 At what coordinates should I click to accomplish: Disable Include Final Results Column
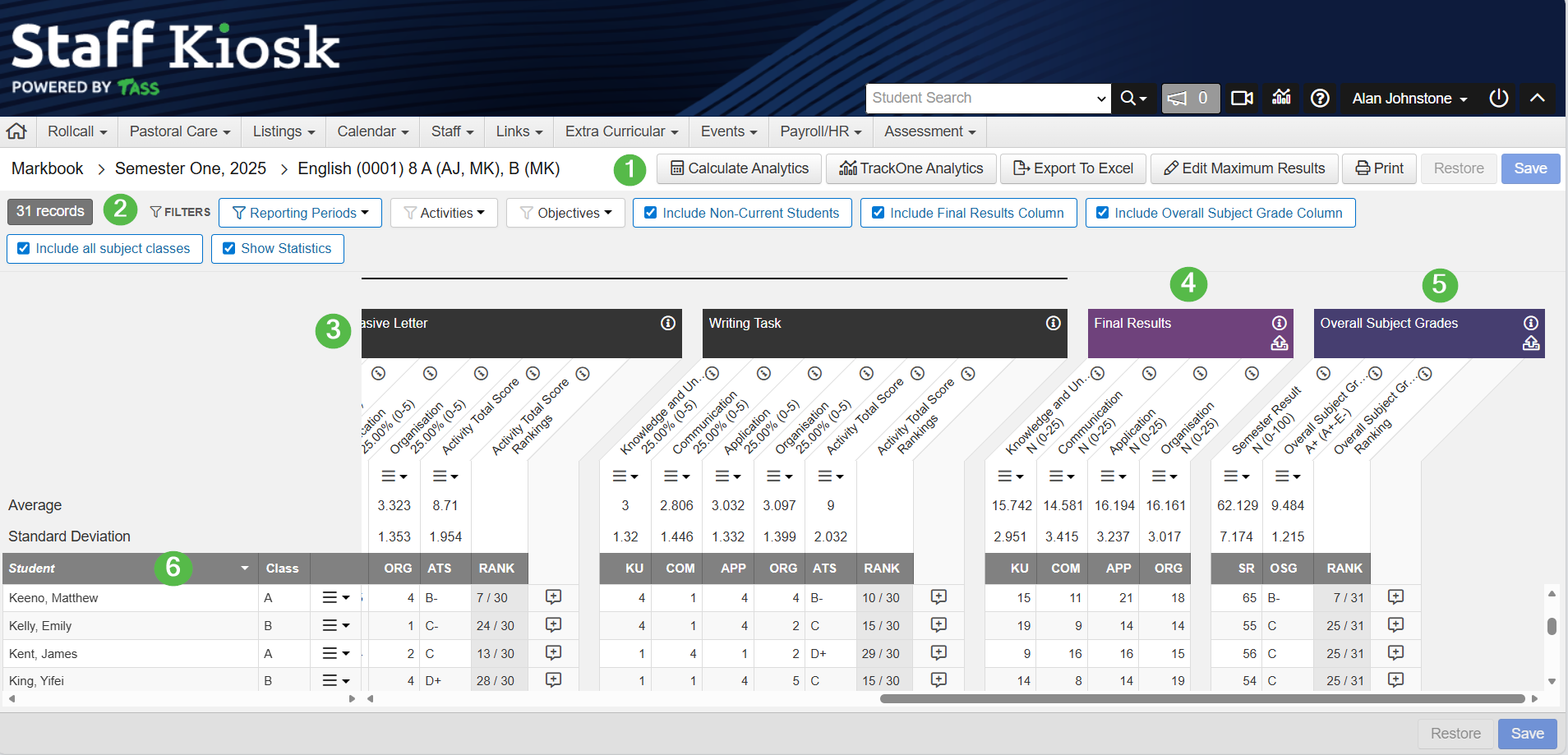pyautogui.click(x=879, y=213)
